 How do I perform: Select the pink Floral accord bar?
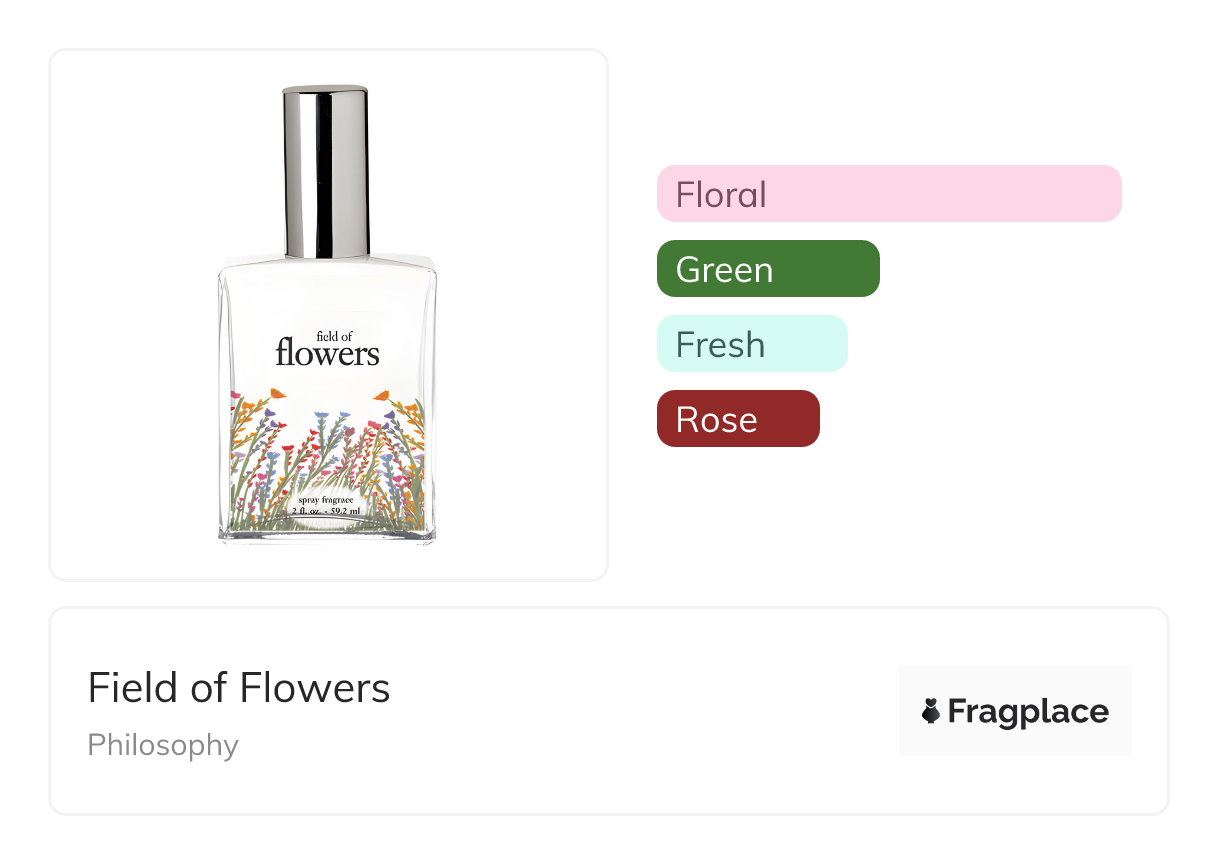888,194
